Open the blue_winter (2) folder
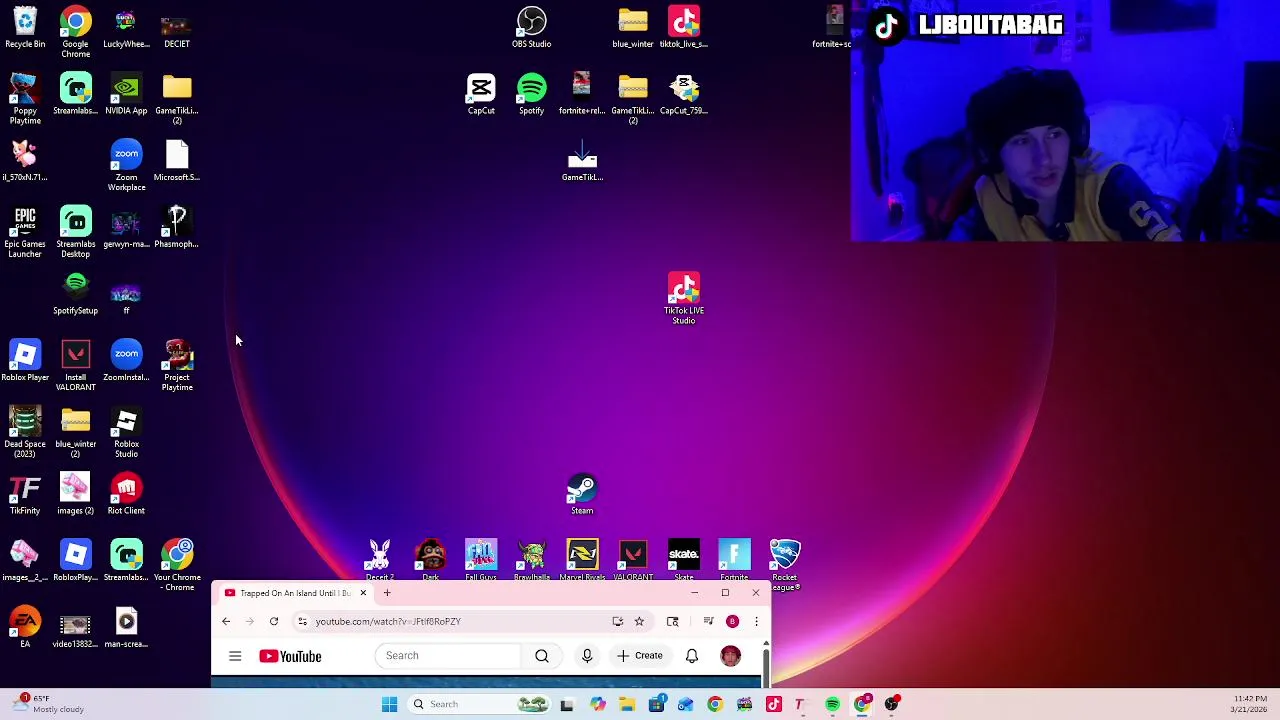 76,432
